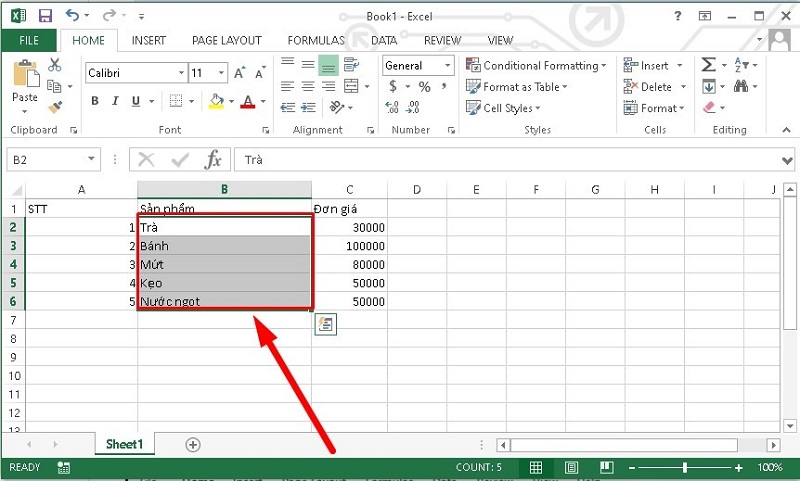Open the PAGE LAYOUT ribbon tab

226,41
